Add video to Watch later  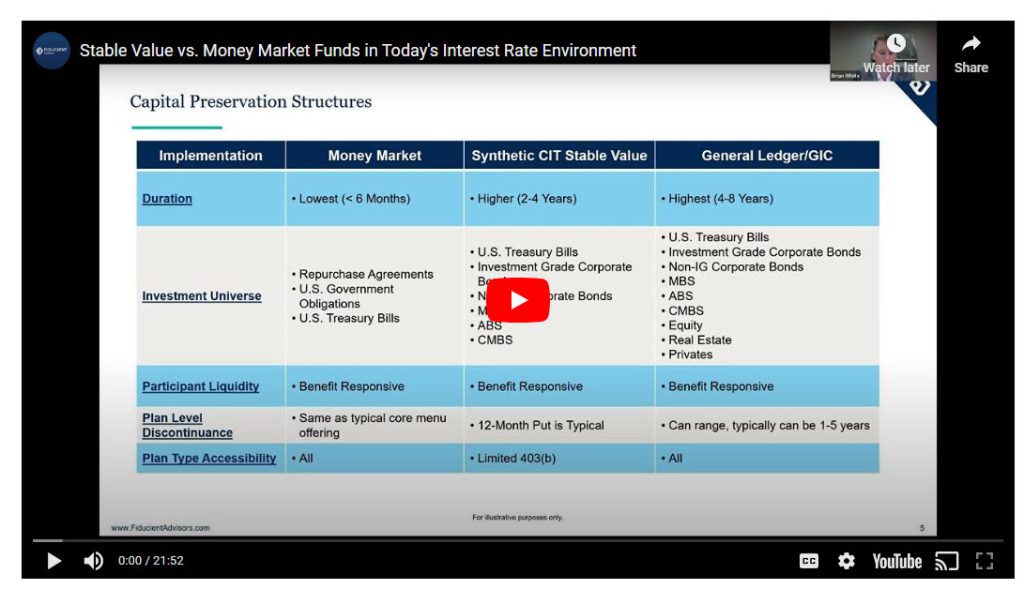click(x=896, y=54)
